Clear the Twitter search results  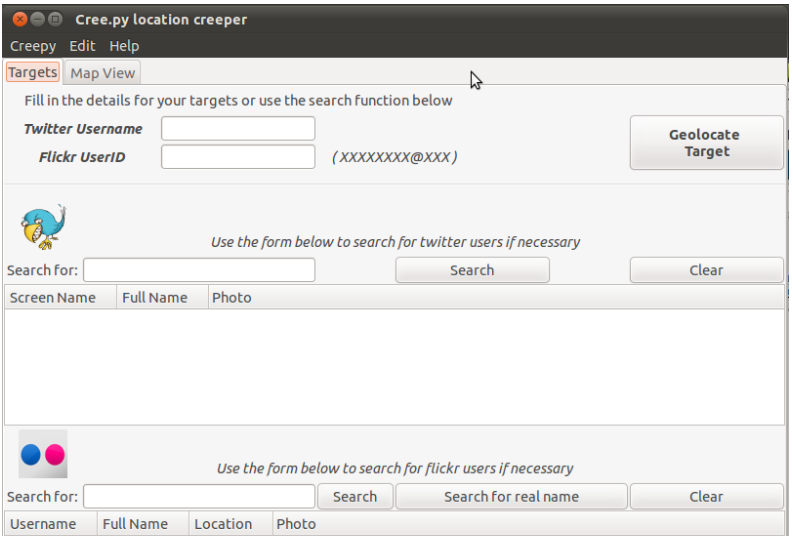(706, 270)
